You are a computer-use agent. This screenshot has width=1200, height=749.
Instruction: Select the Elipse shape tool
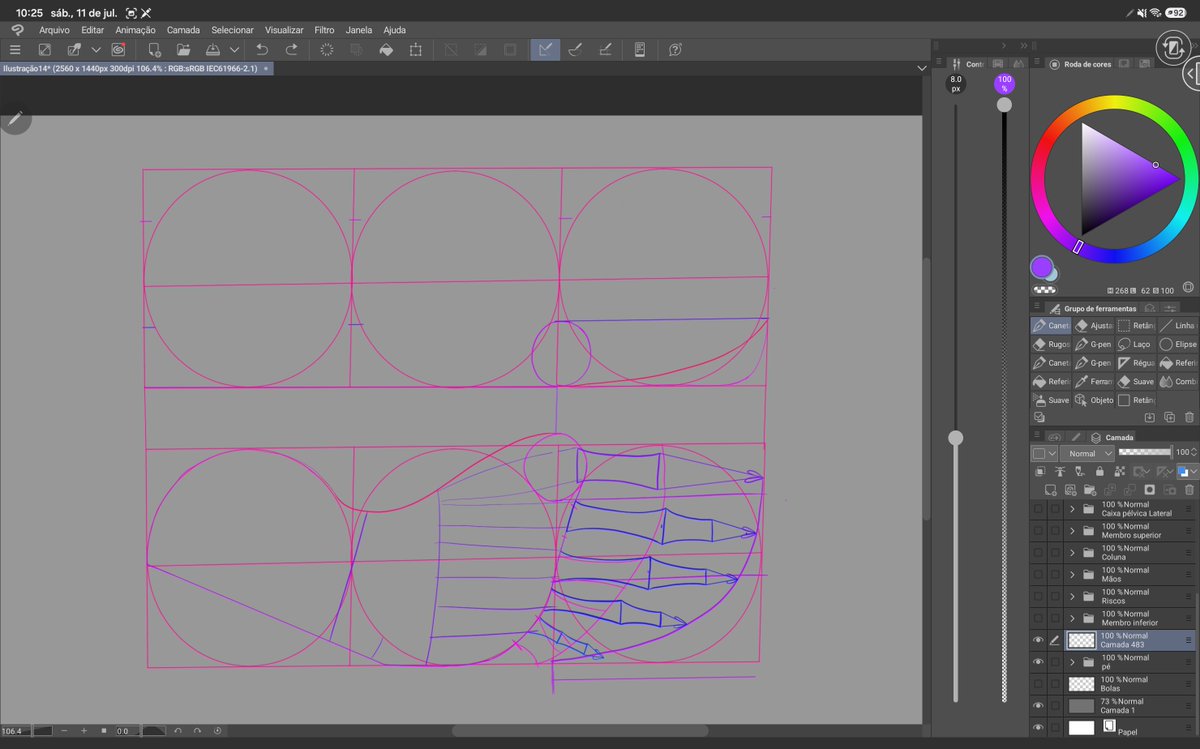(1178, 344)
